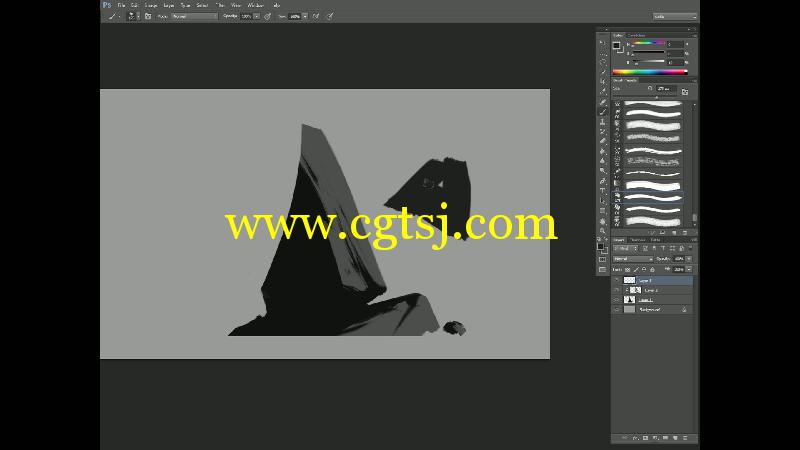Select the Path Selection tool

[603, 201]
